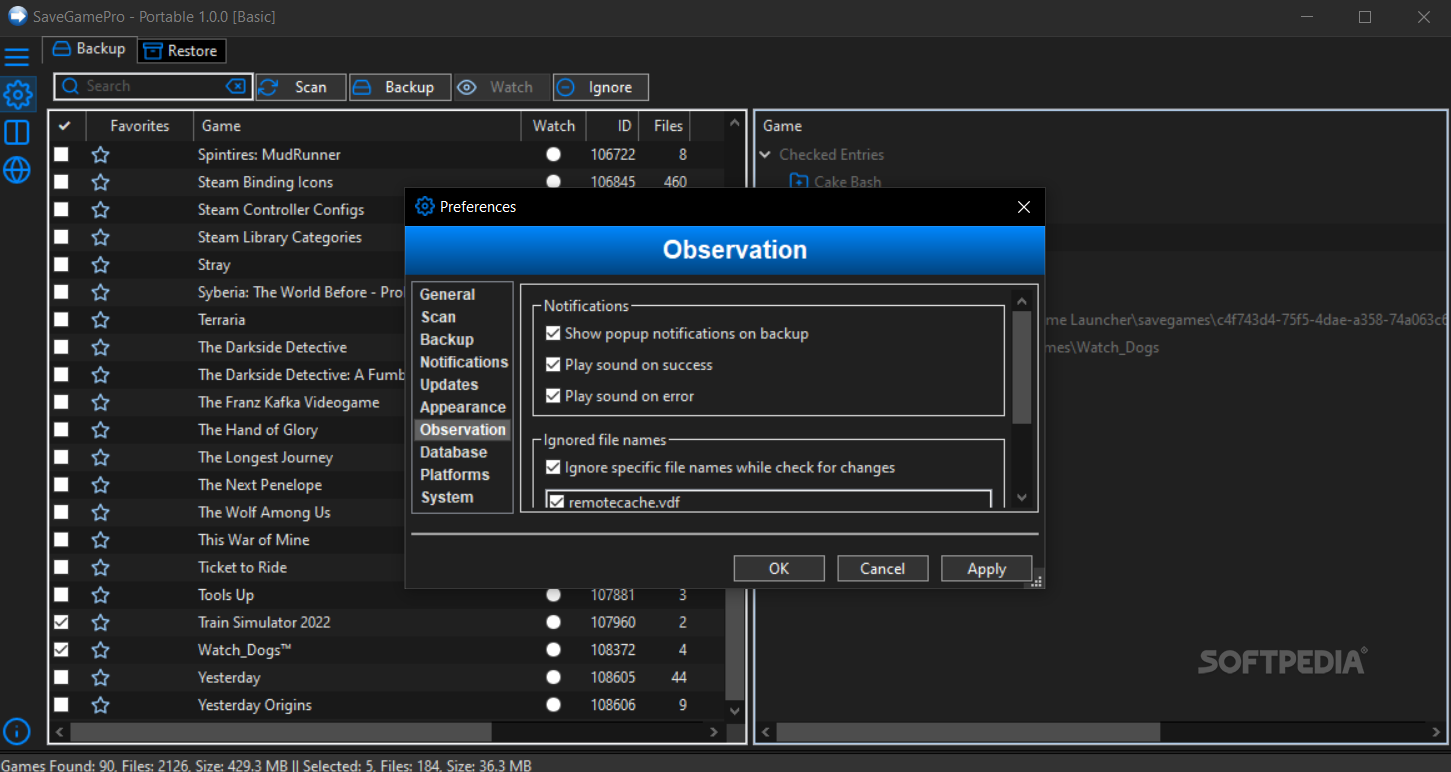
Task: Star the Steam Controller Configs row
Action: coord(100,210)
